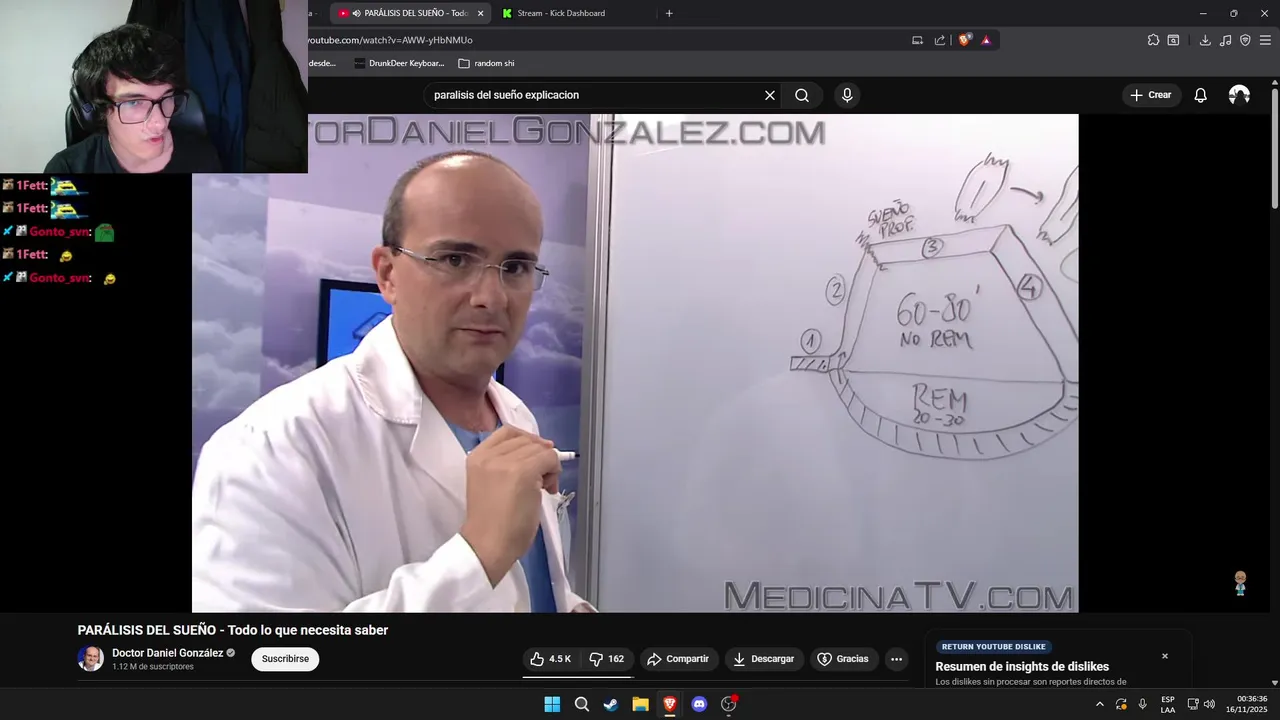Click the network icon in system tray
1280x720 pixels.
[x=1192, y=704]
